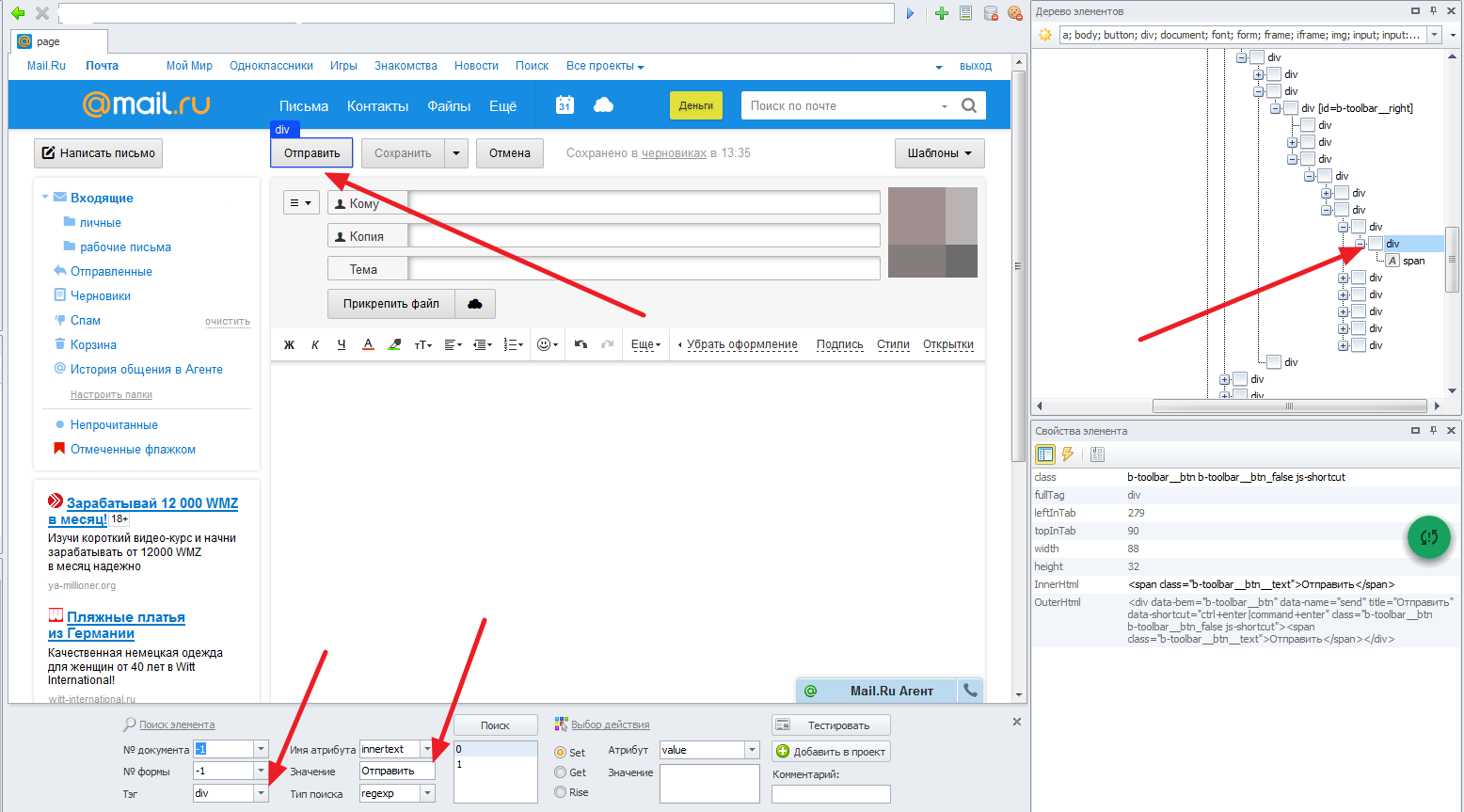This screenshot has width=1464, height=812.
Task: Open the Атрибут value dropdown
Action: (752, 750)
